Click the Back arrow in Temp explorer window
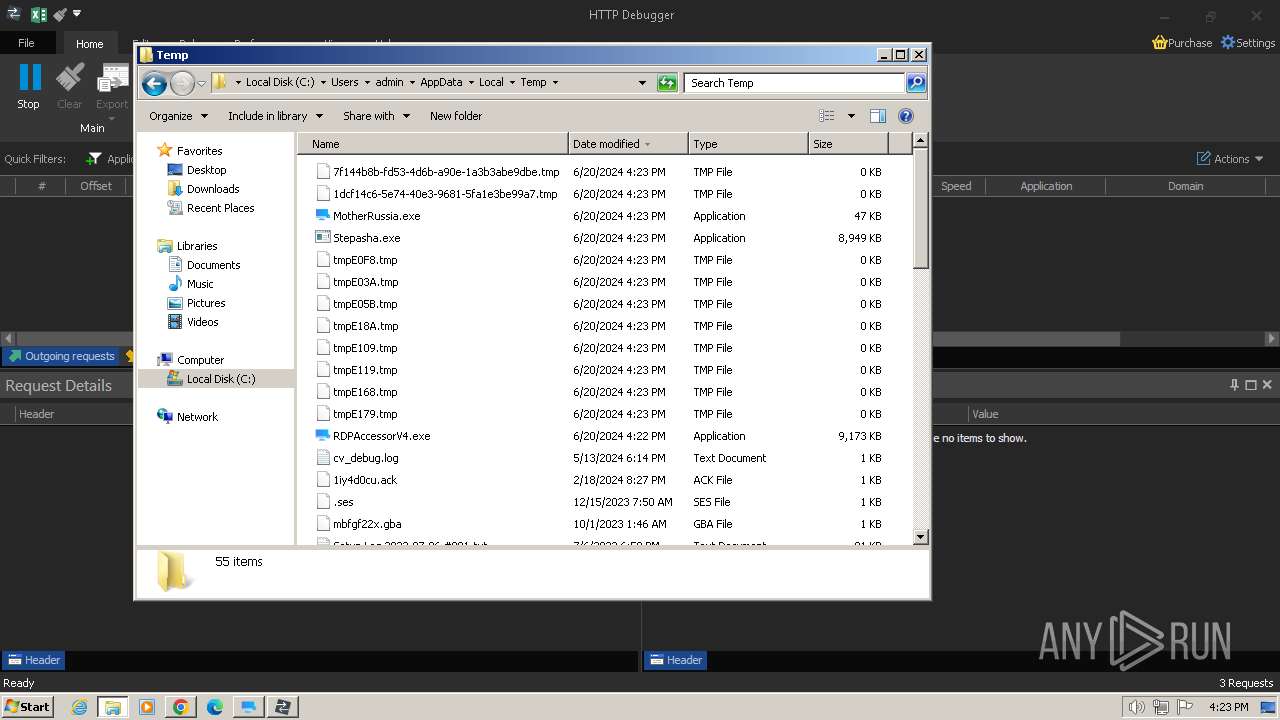 [x=154, y=83]
